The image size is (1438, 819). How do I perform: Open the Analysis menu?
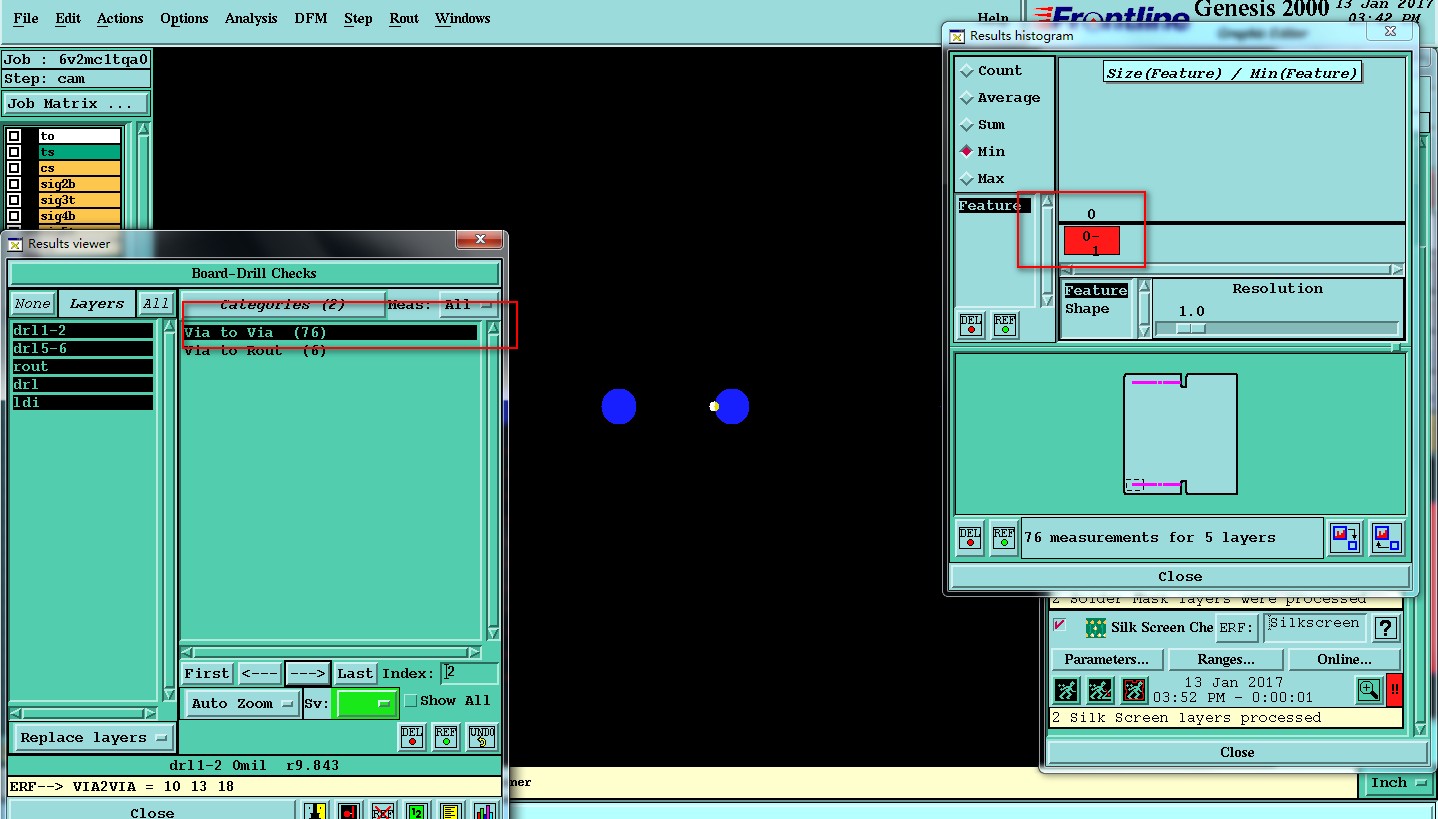click(x=251, y=18)
